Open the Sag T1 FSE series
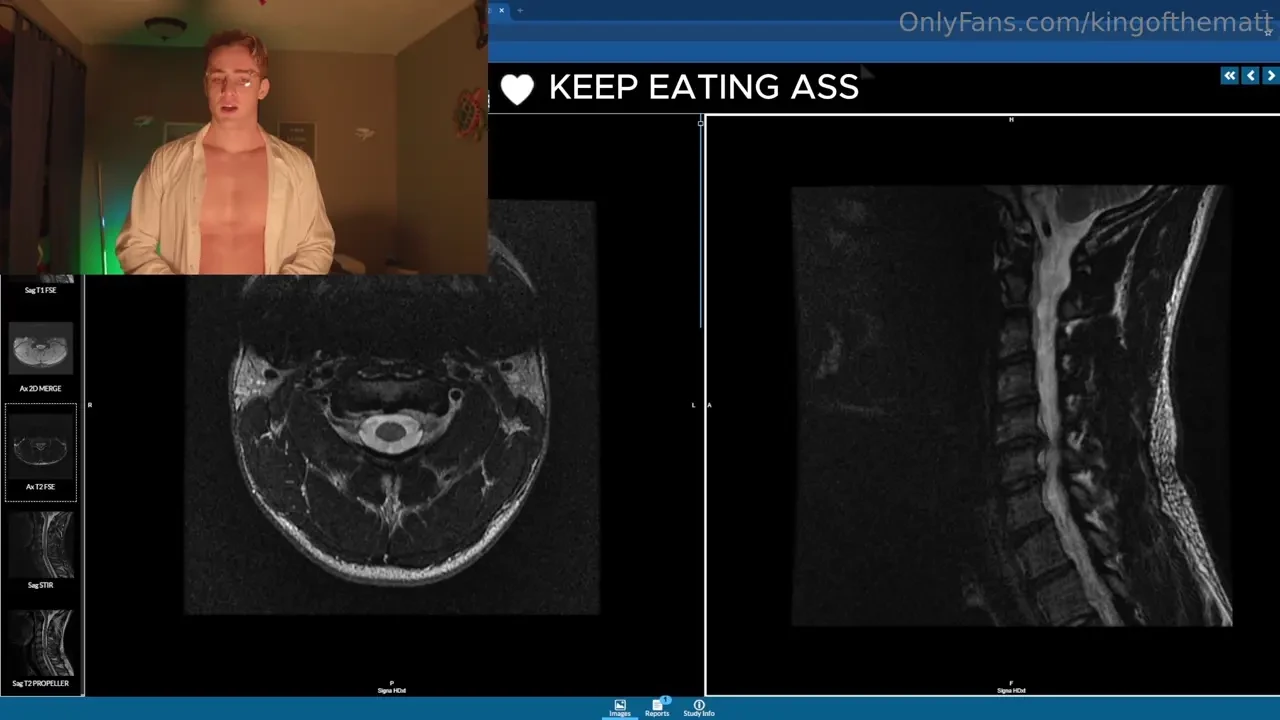Image resolution: width=1280 pixels, height=720 pixels. click(x=40, y=283)
